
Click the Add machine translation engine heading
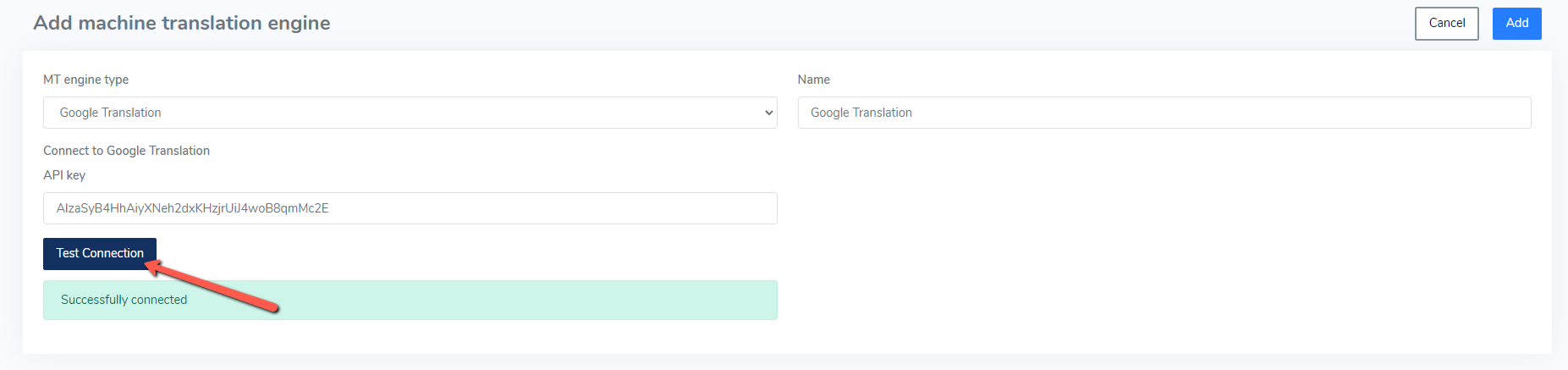tap(182, 23)
